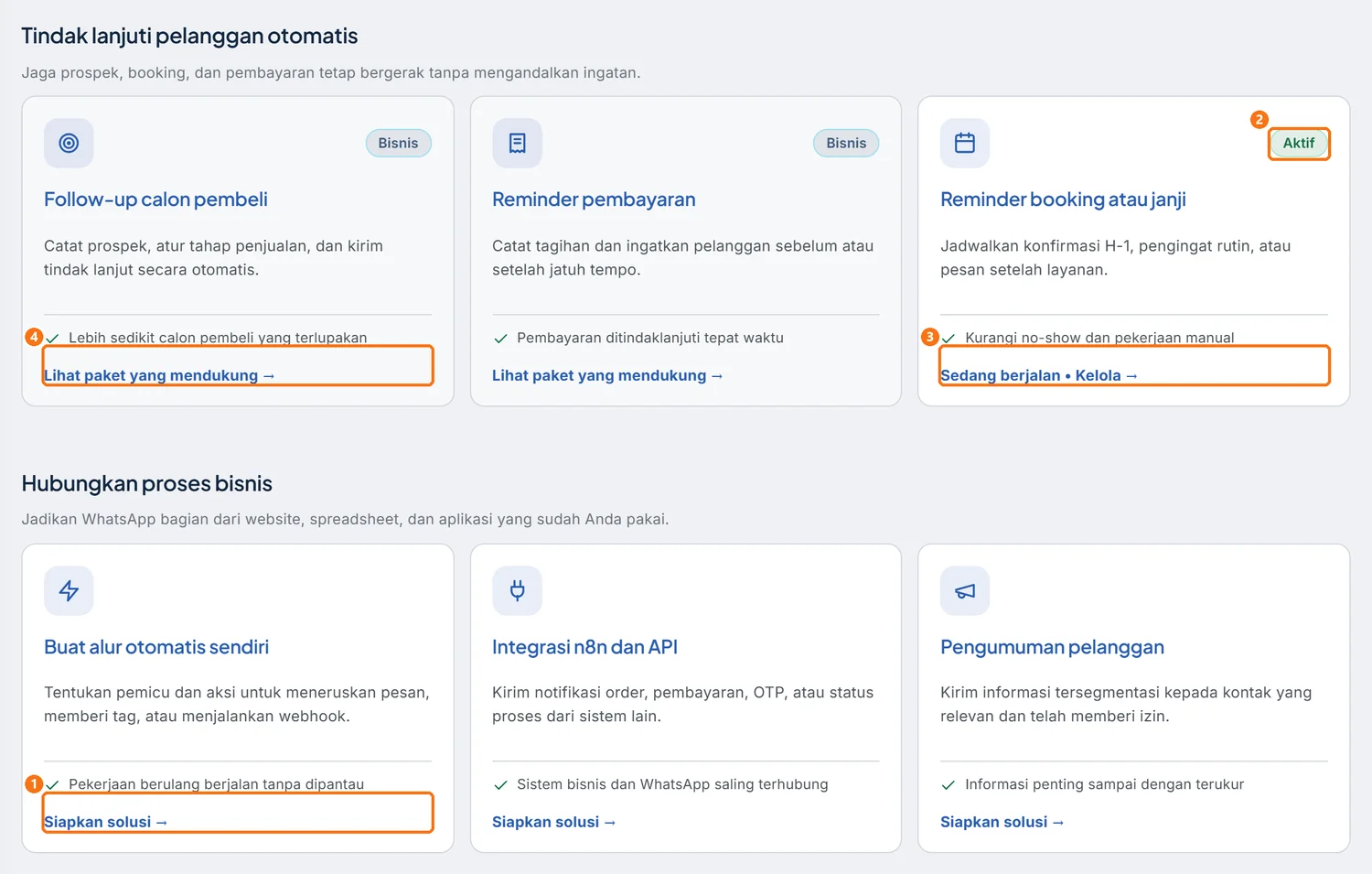The width and height of the screenshot is (1372, 874).
Task: Click Siapkan solusi under Integrasi n8n dan API
Action: tap(553, 822)
